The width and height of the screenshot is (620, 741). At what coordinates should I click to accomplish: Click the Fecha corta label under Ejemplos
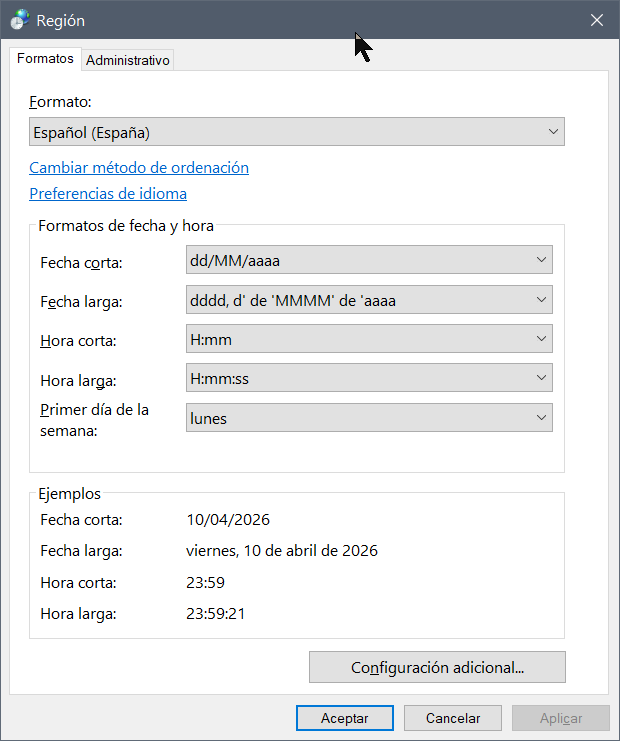point(81,520)
